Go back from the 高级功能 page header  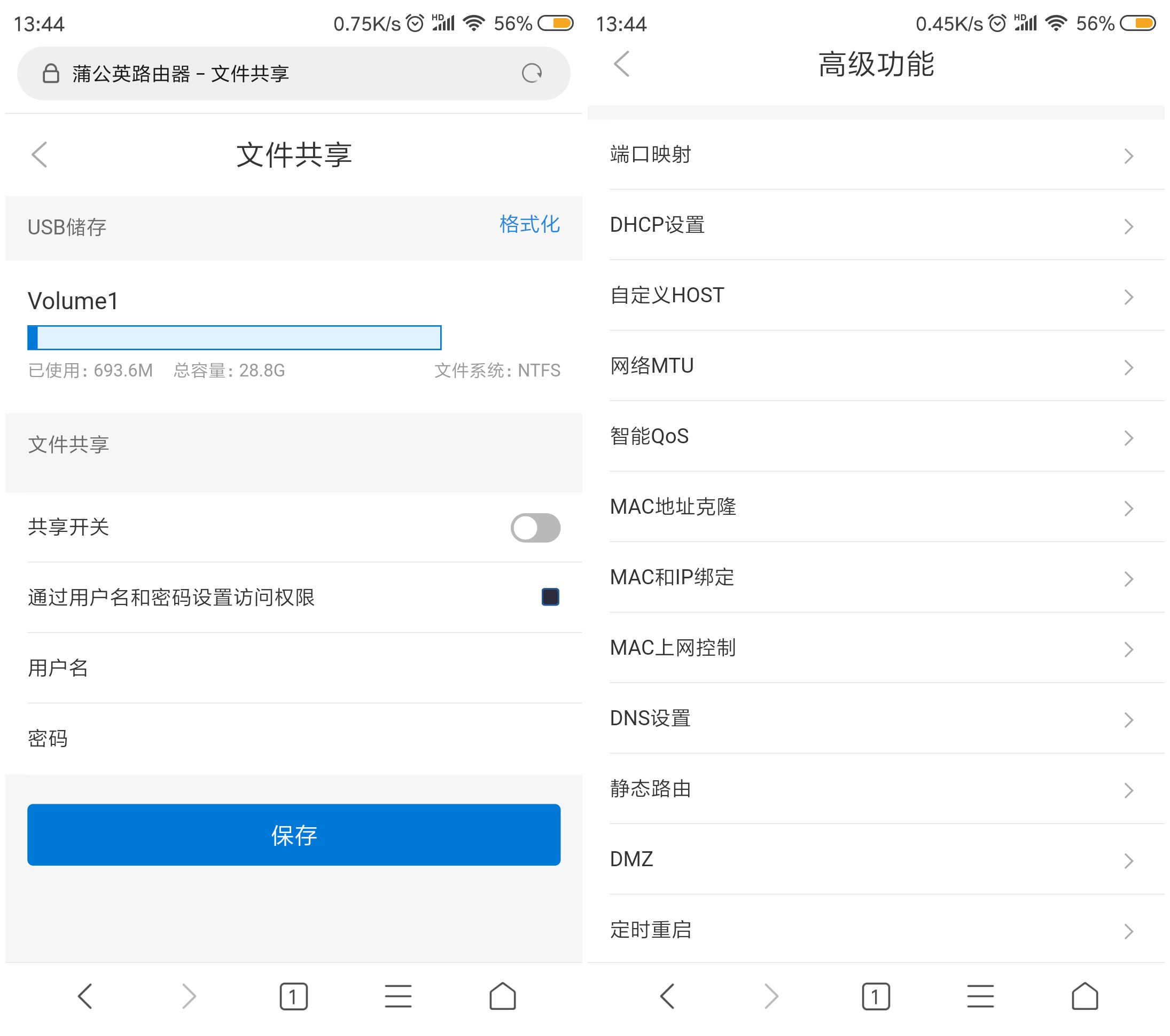point(622,64)
